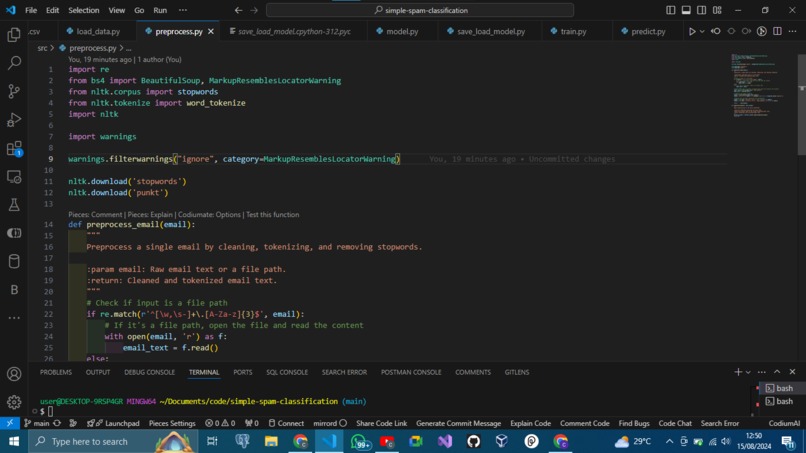Switch to the train.py tab
This screenshot has height=453, width=806.
[x=573, y=31]
